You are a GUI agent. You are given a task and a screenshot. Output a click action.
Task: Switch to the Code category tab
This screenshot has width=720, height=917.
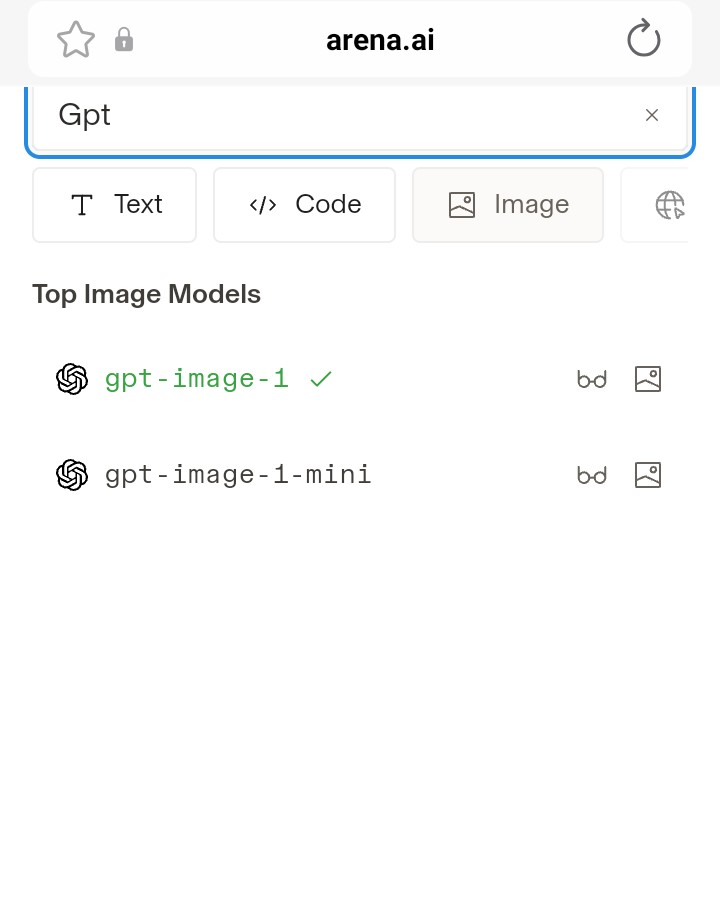tap(304, 205)
